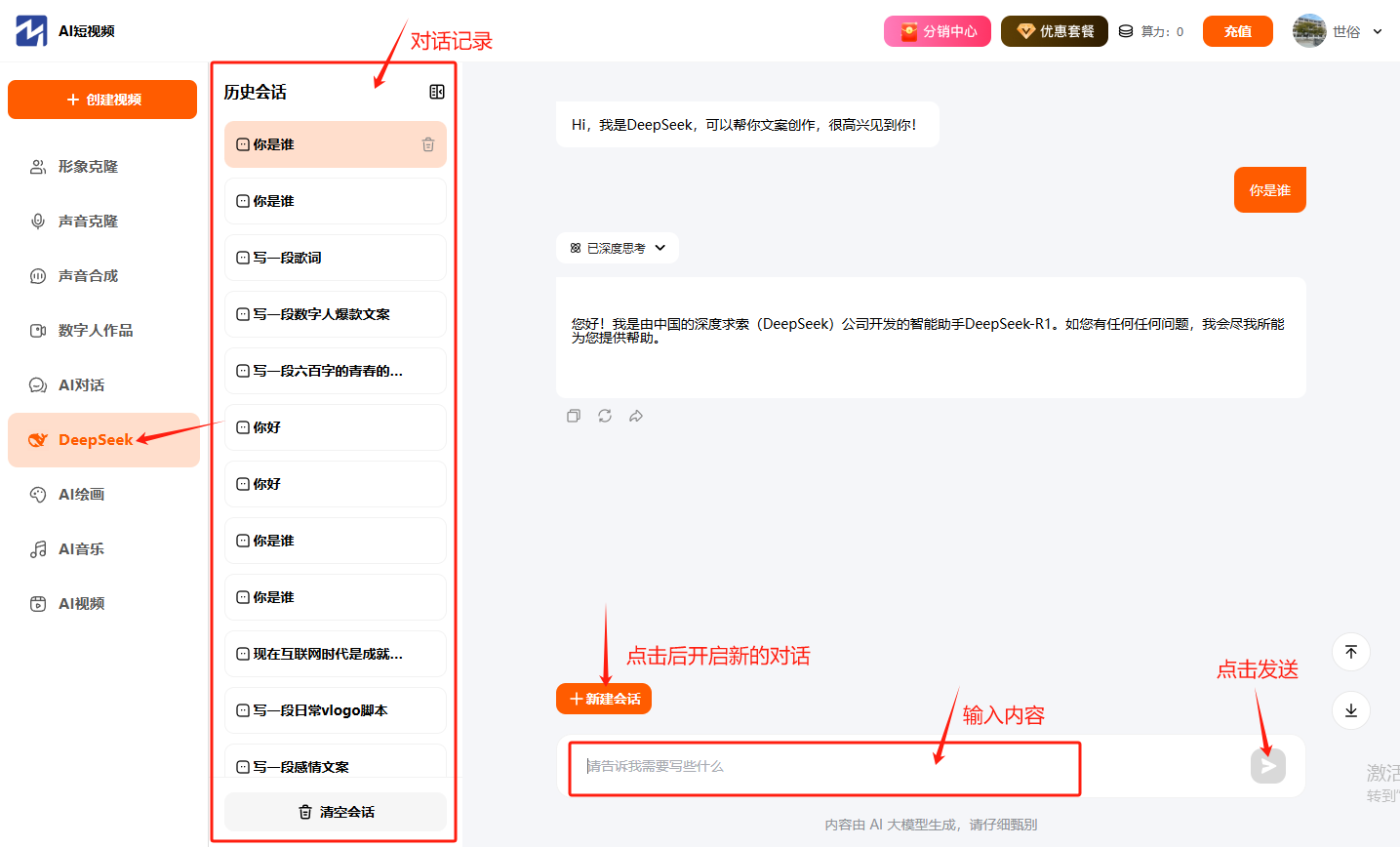Image resolution: width=1400 pixels, height=847 pixels.
Task: Open the 写一段数字人爆款文案 conversation
Action: [x=336, y=314]
